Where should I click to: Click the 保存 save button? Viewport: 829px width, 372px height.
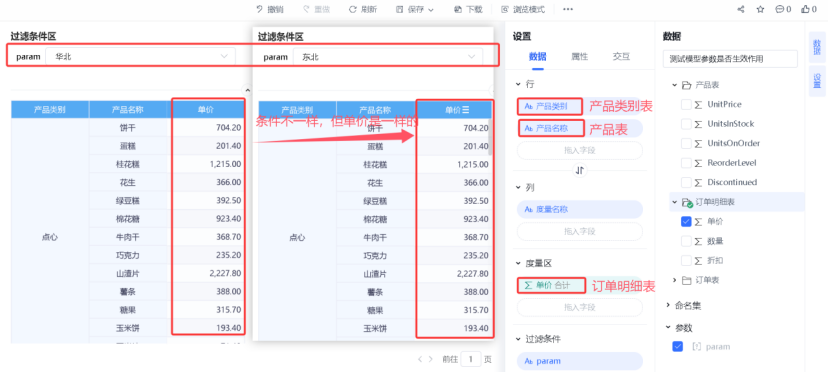coord(410,10)
